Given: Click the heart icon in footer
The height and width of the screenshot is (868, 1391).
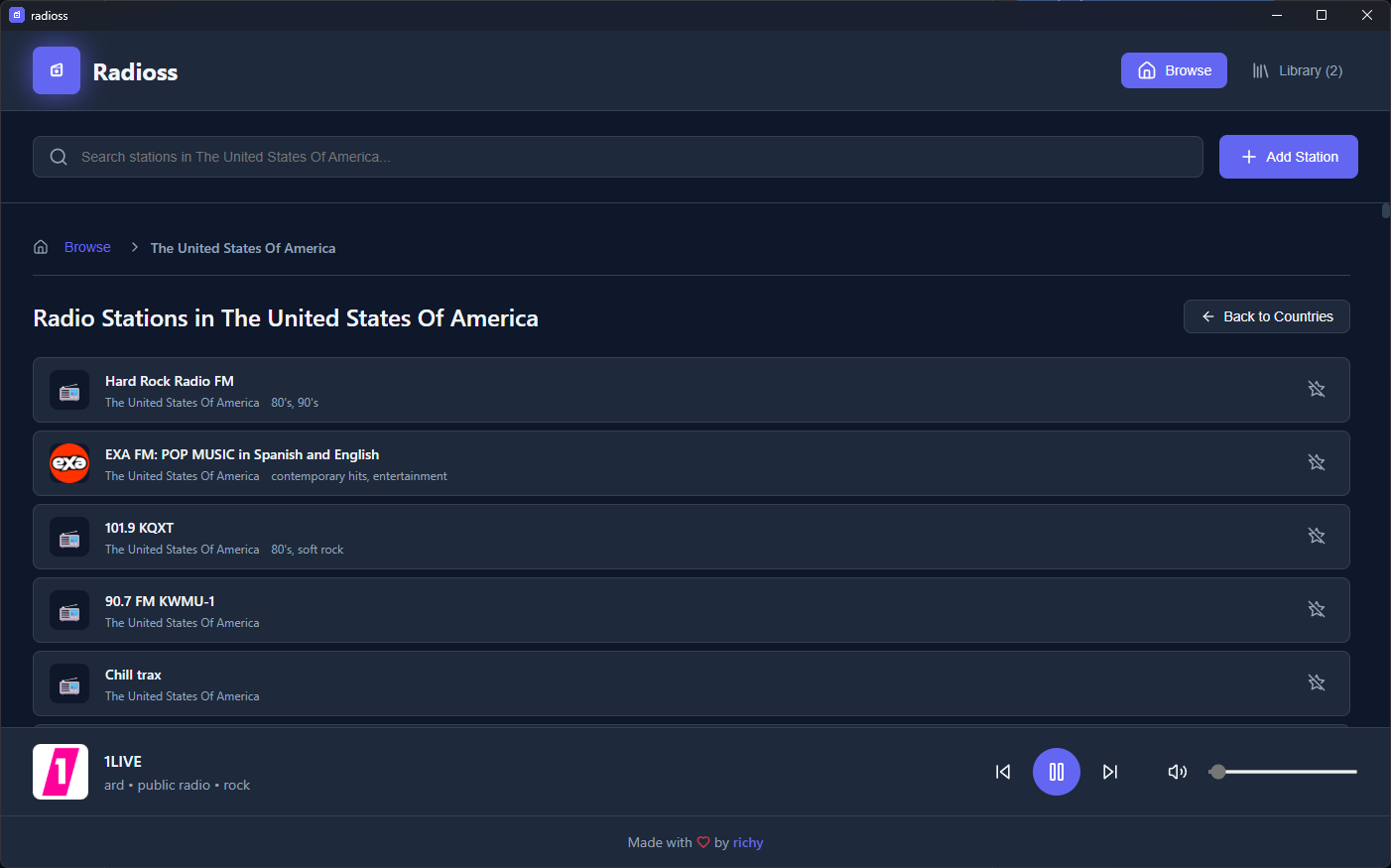Looking at the screenshot, I should point(703,842).
